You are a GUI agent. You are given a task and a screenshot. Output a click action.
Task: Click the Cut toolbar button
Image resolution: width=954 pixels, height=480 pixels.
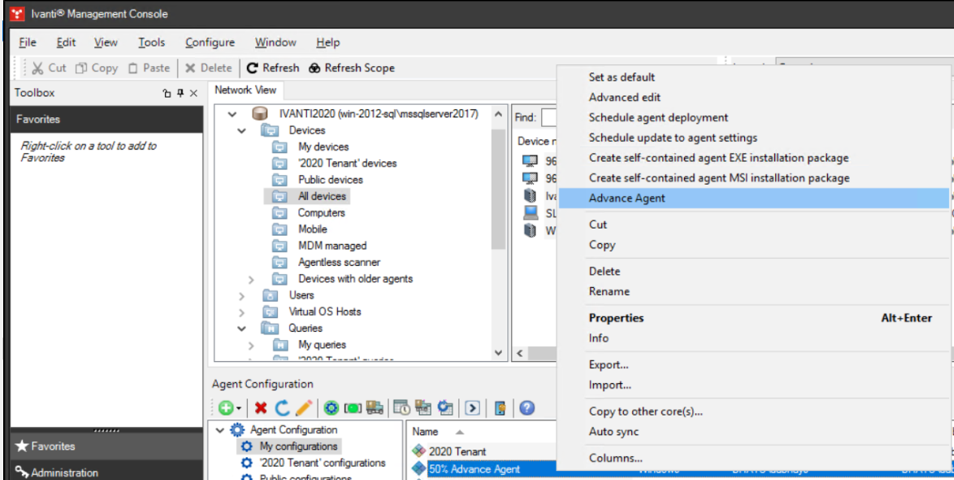click(49, 68)
